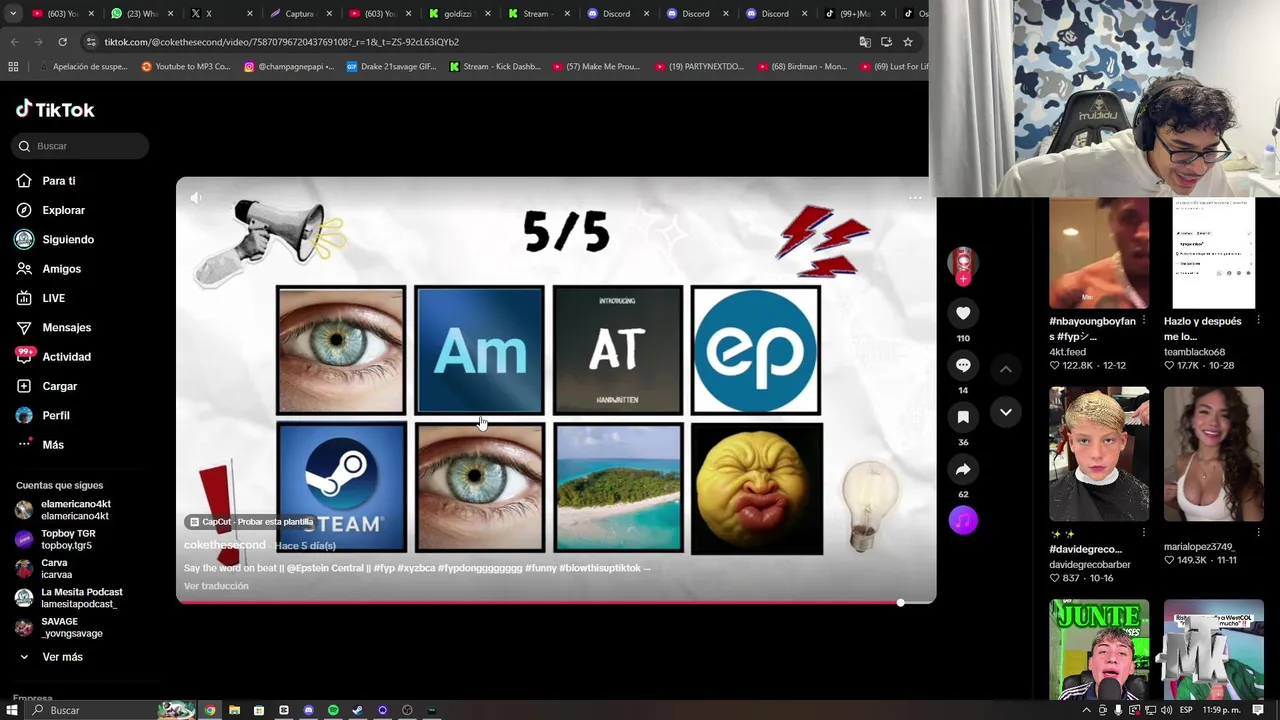The height and width of the screenshot is (720, 1280).
Task: Seek video via red progress bar
Action: [x=556, y=603]
